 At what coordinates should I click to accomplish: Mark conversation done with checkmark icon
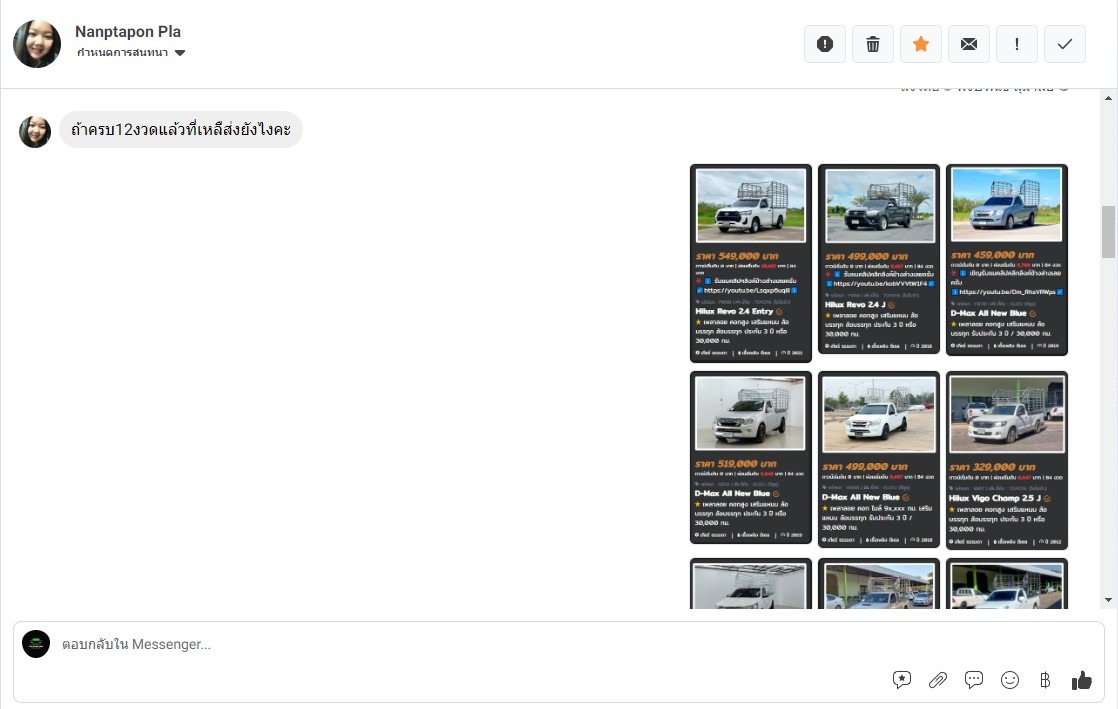click(1065, 44)
